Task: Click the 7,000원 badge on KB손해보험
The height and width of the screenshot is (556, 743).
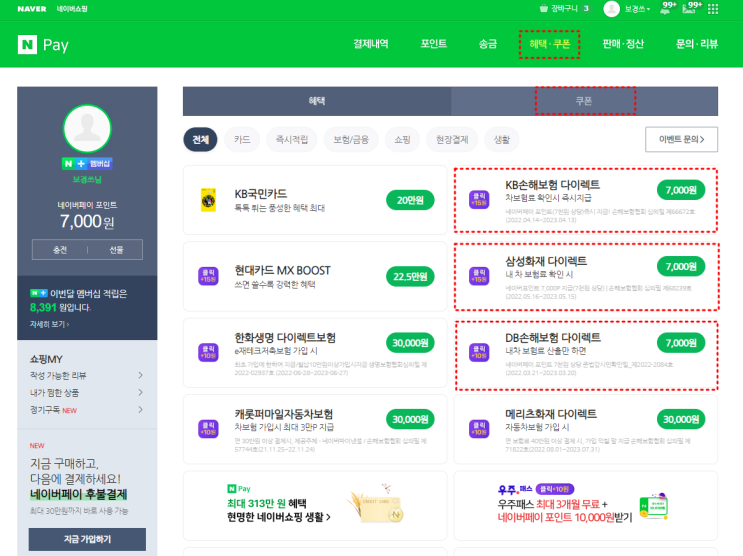Action: tap(681, 190)
